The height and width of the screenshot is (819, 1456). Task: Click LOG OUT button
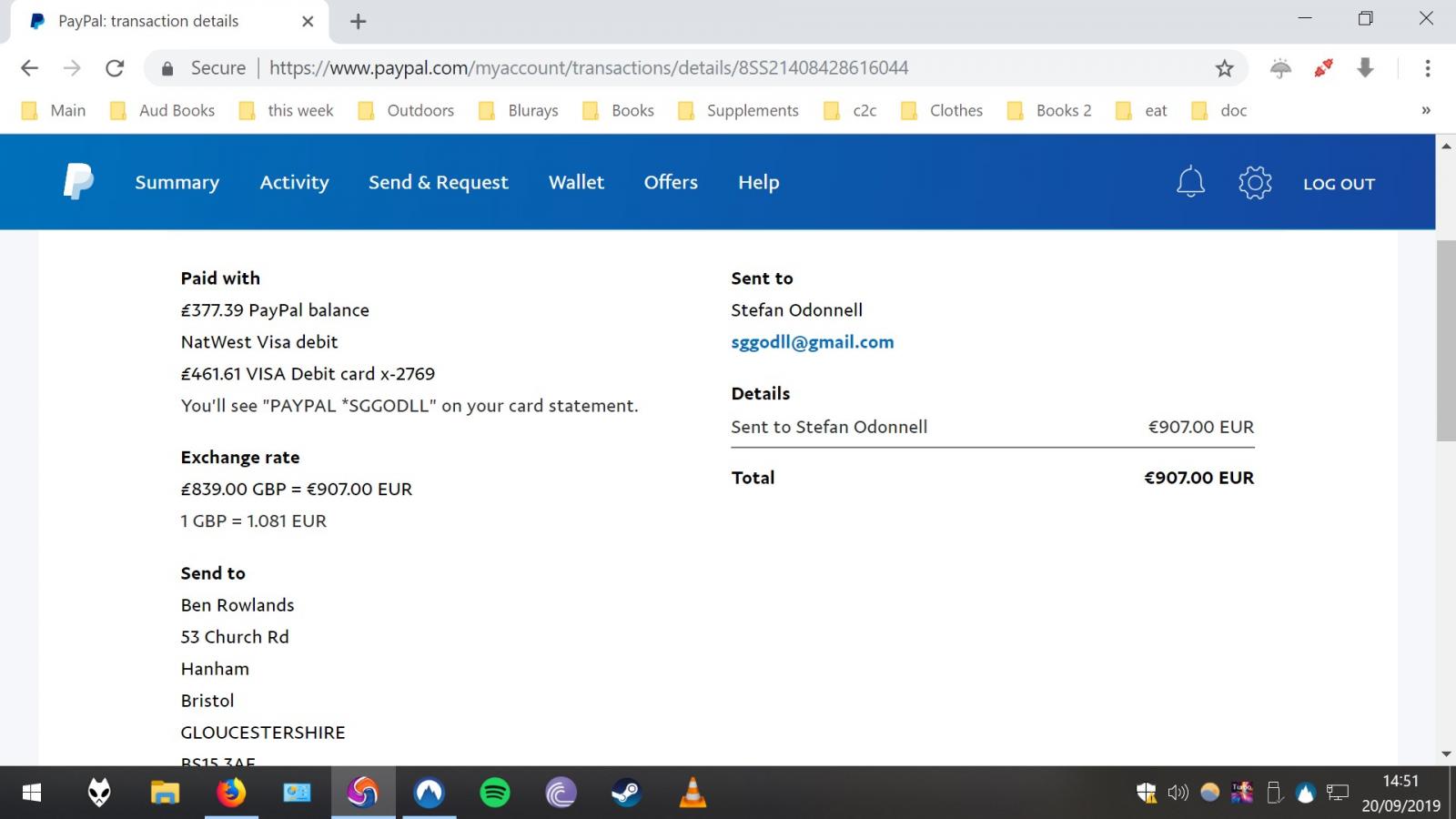pos(1339,184)
